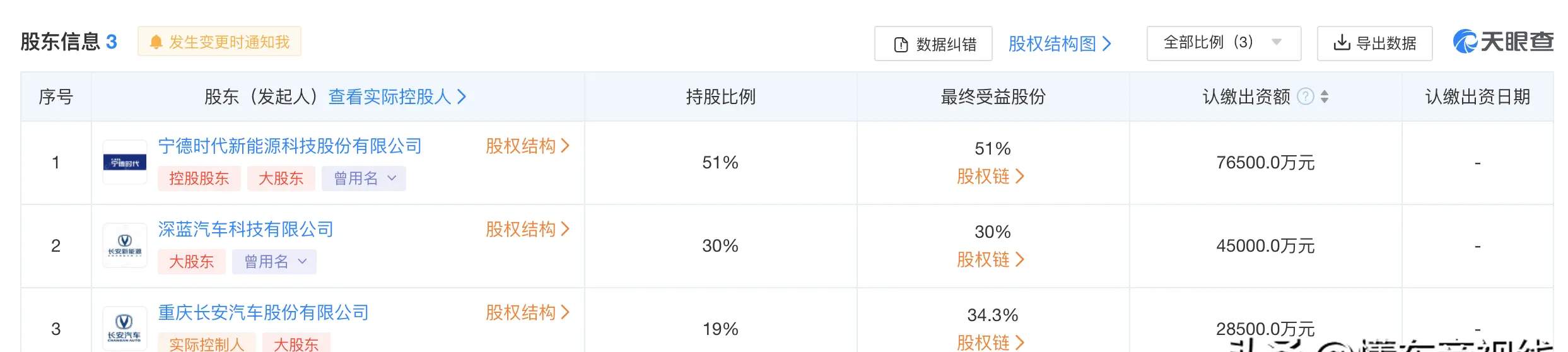Click the help question mark beside 认缴出资额
Screen dimensions: 1568x352
coord(1306,97)
